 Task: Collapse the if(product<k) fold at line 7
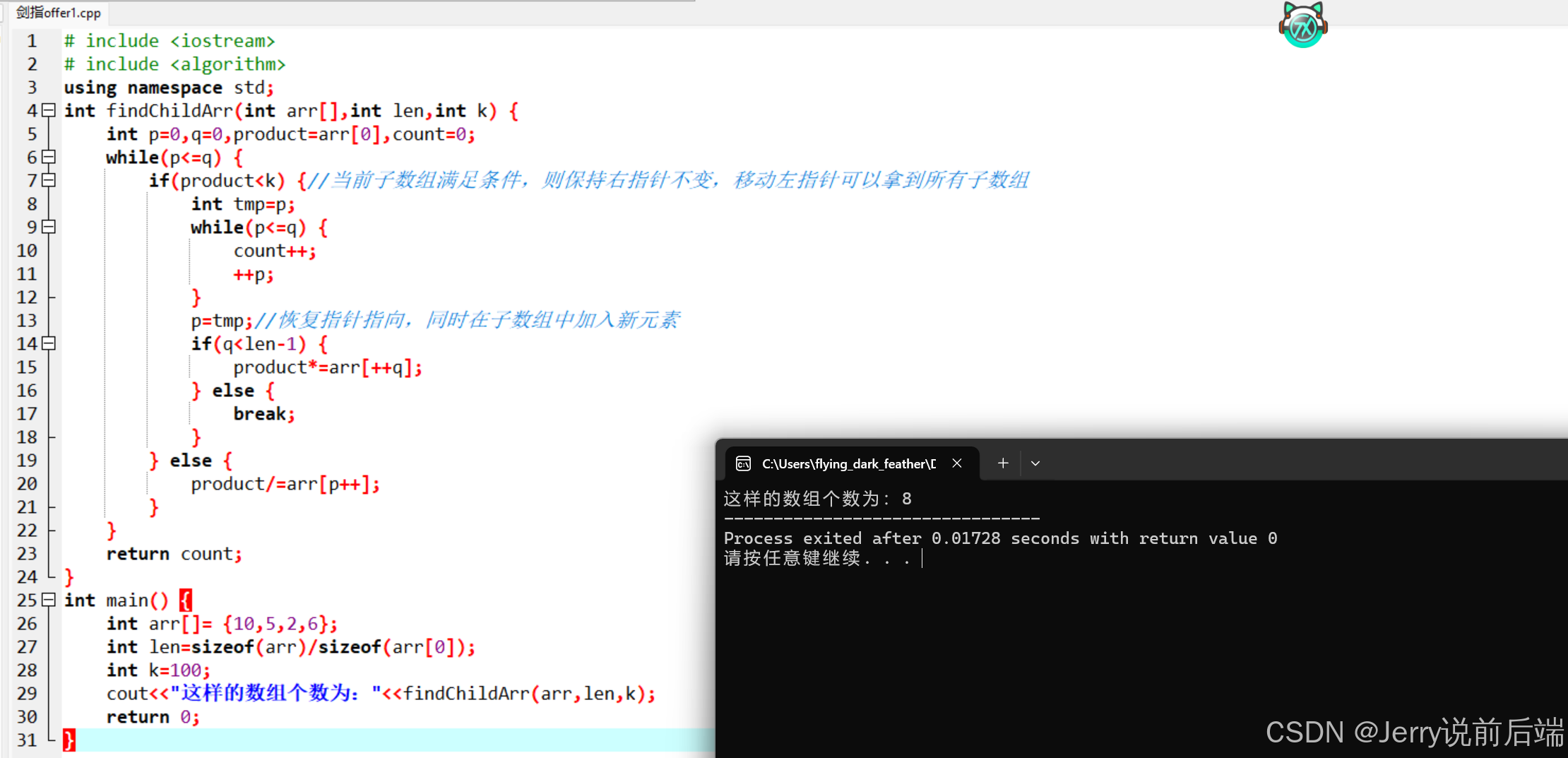point(49,180)
